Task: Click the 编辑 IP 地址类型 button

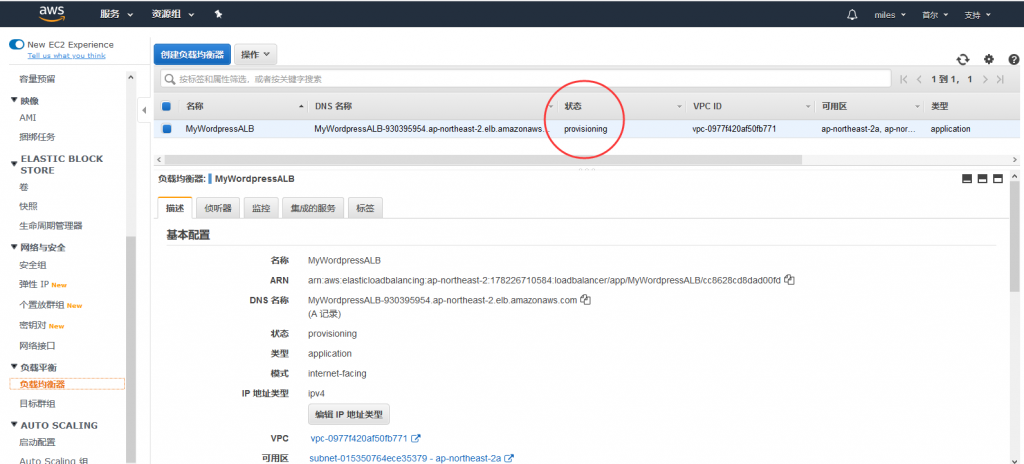Action: [x=349, y=414]
